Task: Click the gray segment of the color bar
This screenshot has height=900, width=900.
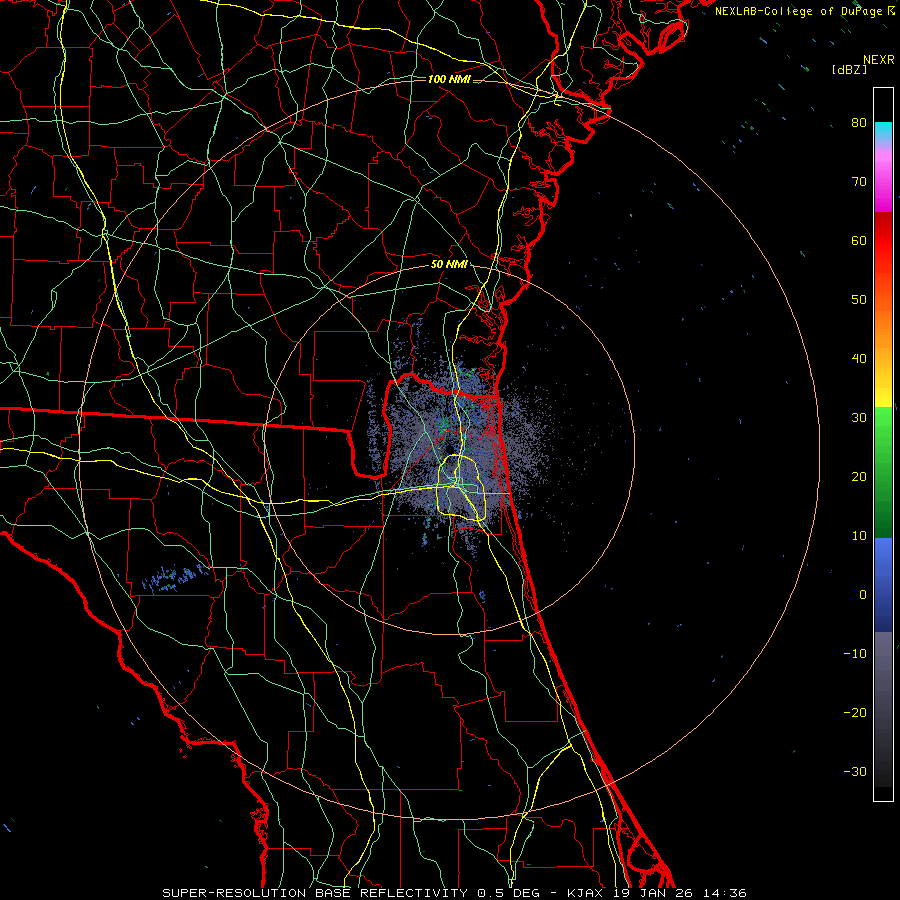Action: [x=883, y=709]
